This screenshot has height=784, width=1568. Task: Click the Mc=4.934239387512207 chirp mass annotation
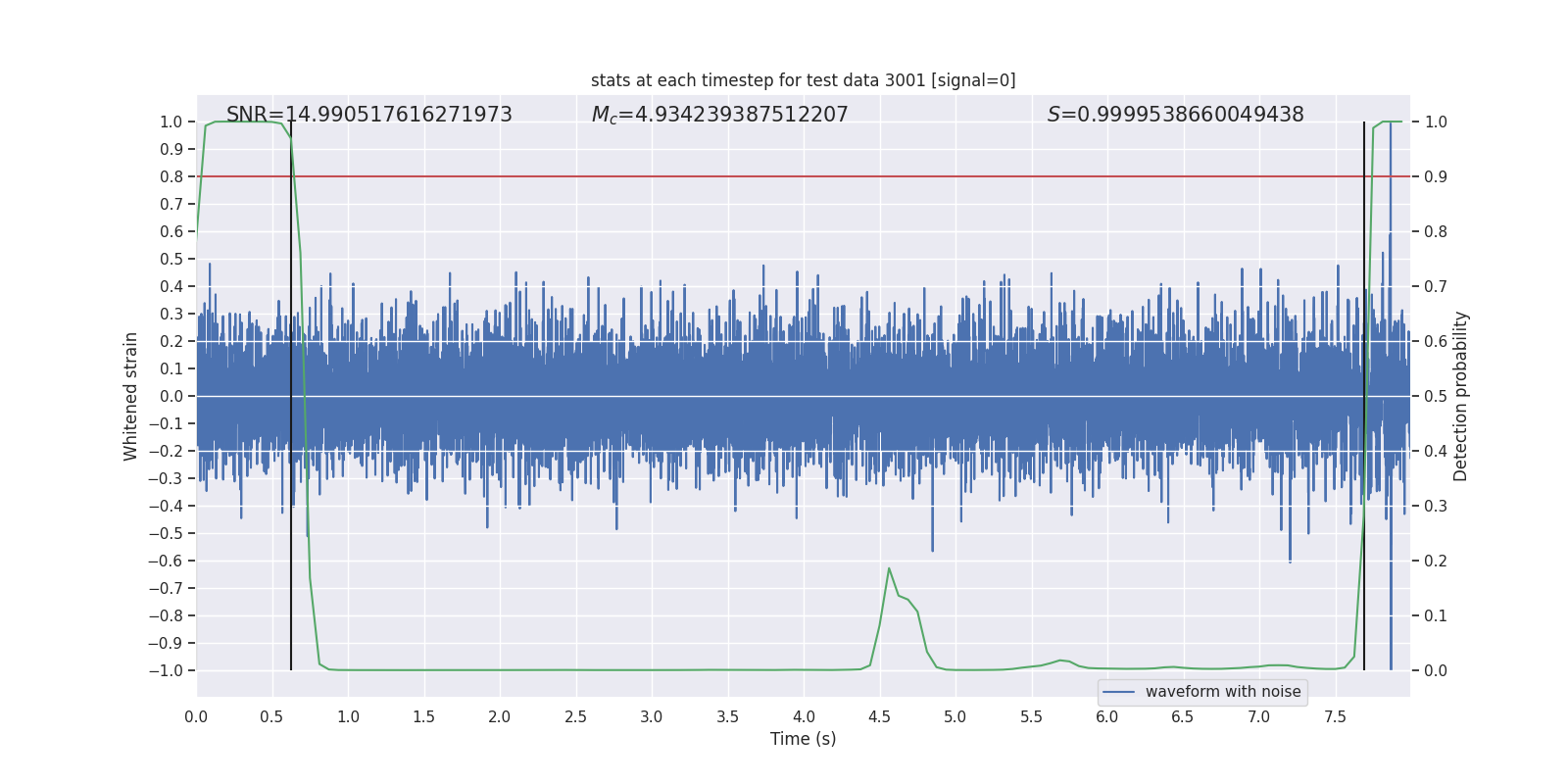click(720, 115)
